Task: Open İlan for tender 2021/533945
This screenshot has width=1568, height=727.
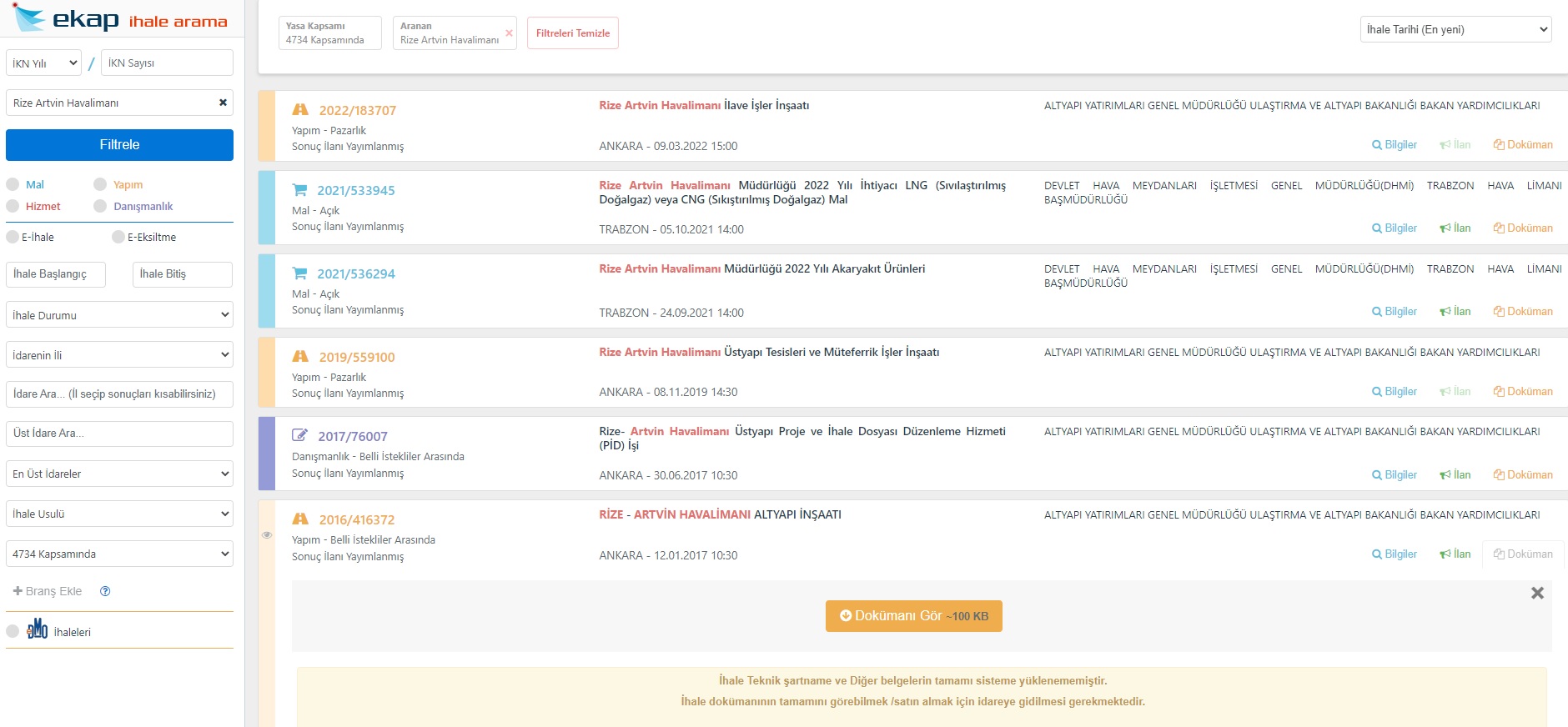Action: coord(1455,228)
